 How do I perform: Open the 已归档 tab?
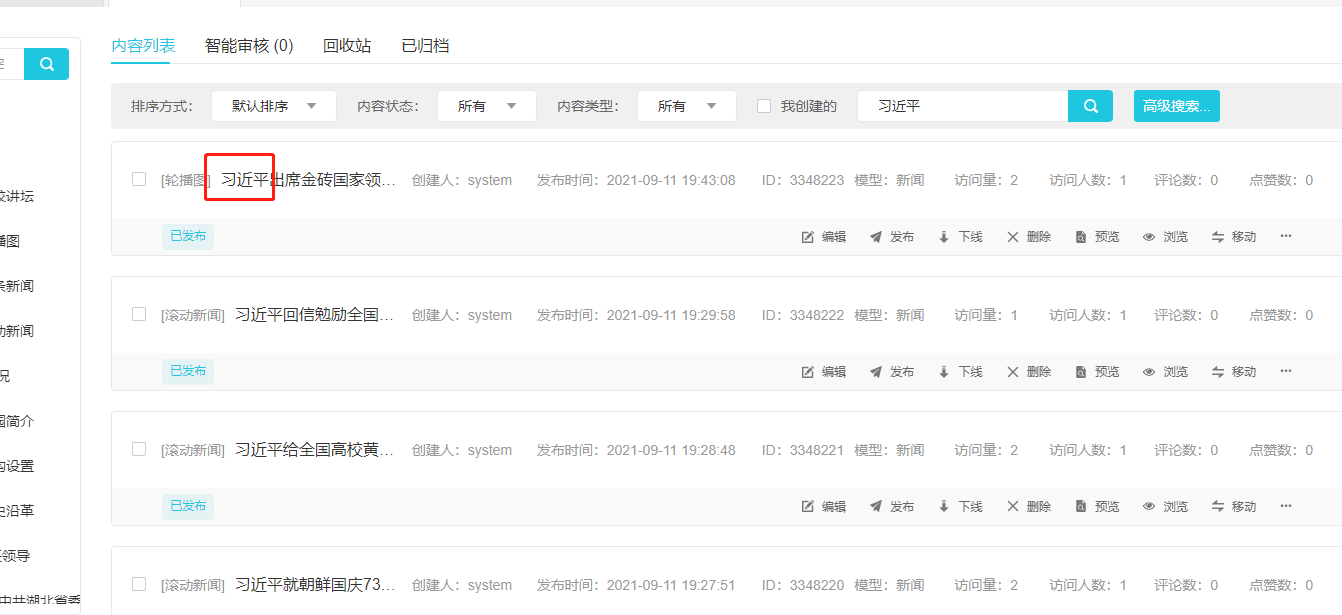click(425, 46)
